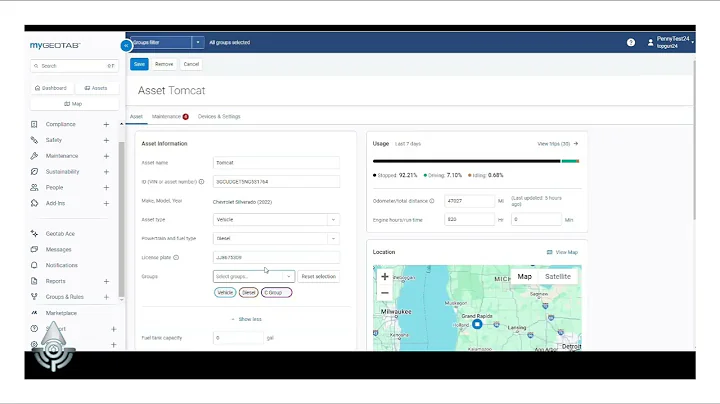Open the PennyTest24 user account menu

(x=670, y=42)
